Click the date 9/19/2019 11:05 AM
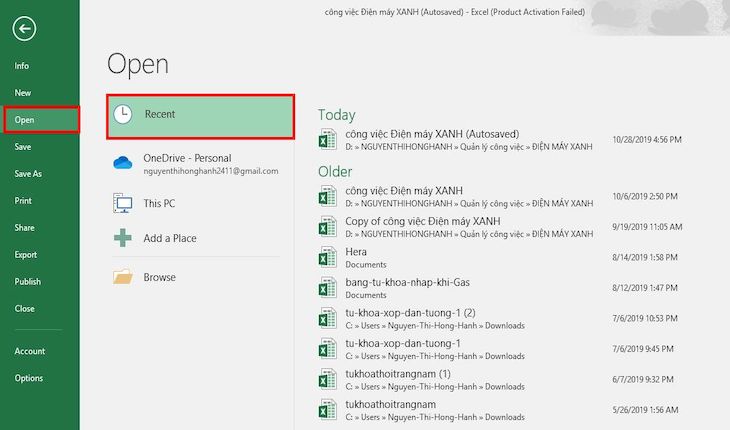 647,227
